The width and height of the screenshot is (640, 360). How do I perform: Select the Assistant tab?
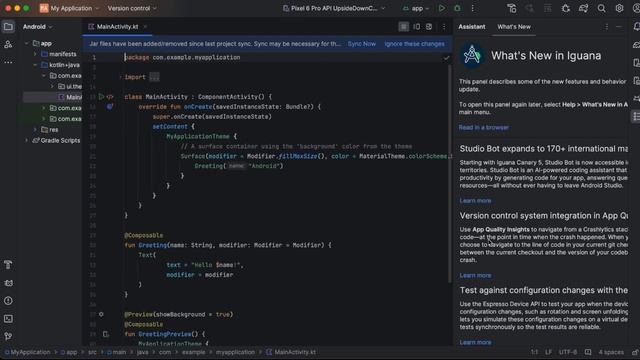point(471,27)
